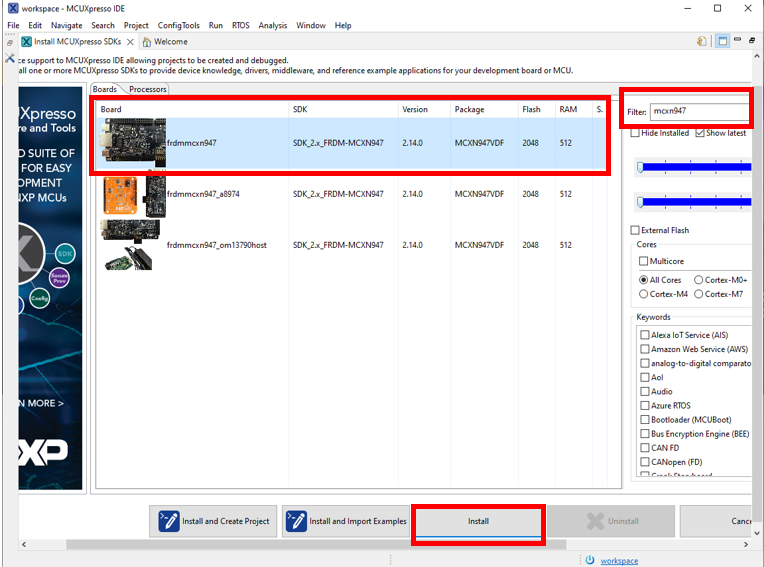Switch to the Processors tab
764x567 pixels.
click(x=147, y=89)
